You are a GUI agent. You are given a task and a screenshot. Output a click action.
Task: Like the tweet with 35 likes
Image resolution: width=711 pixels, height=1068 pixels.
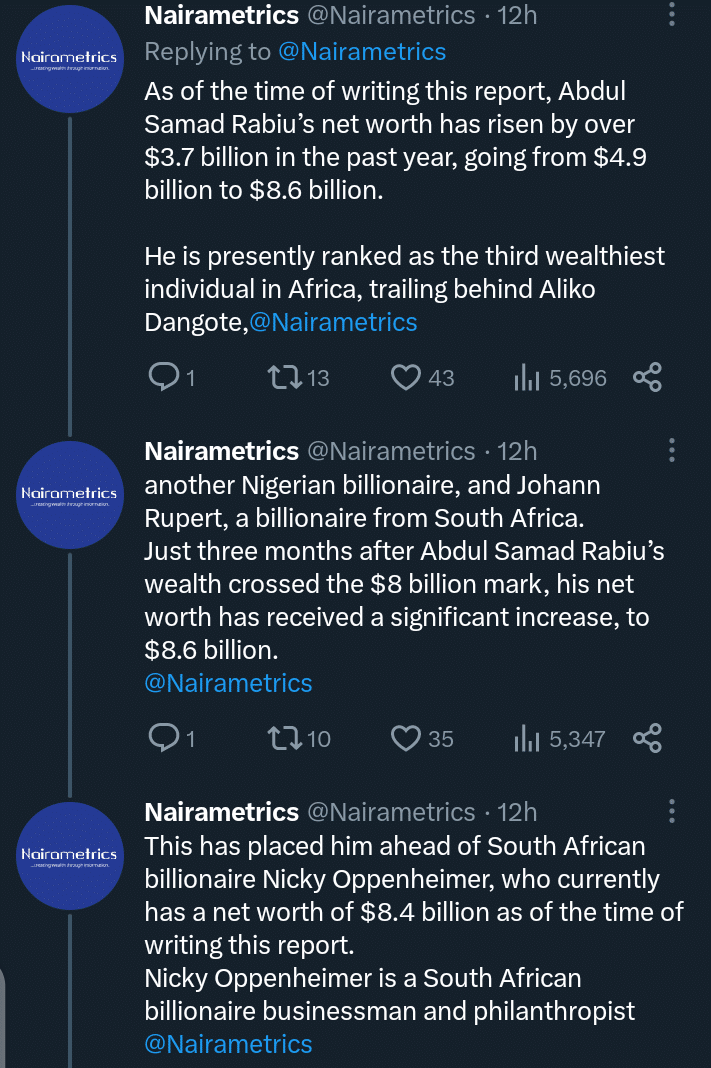[405, 738]
